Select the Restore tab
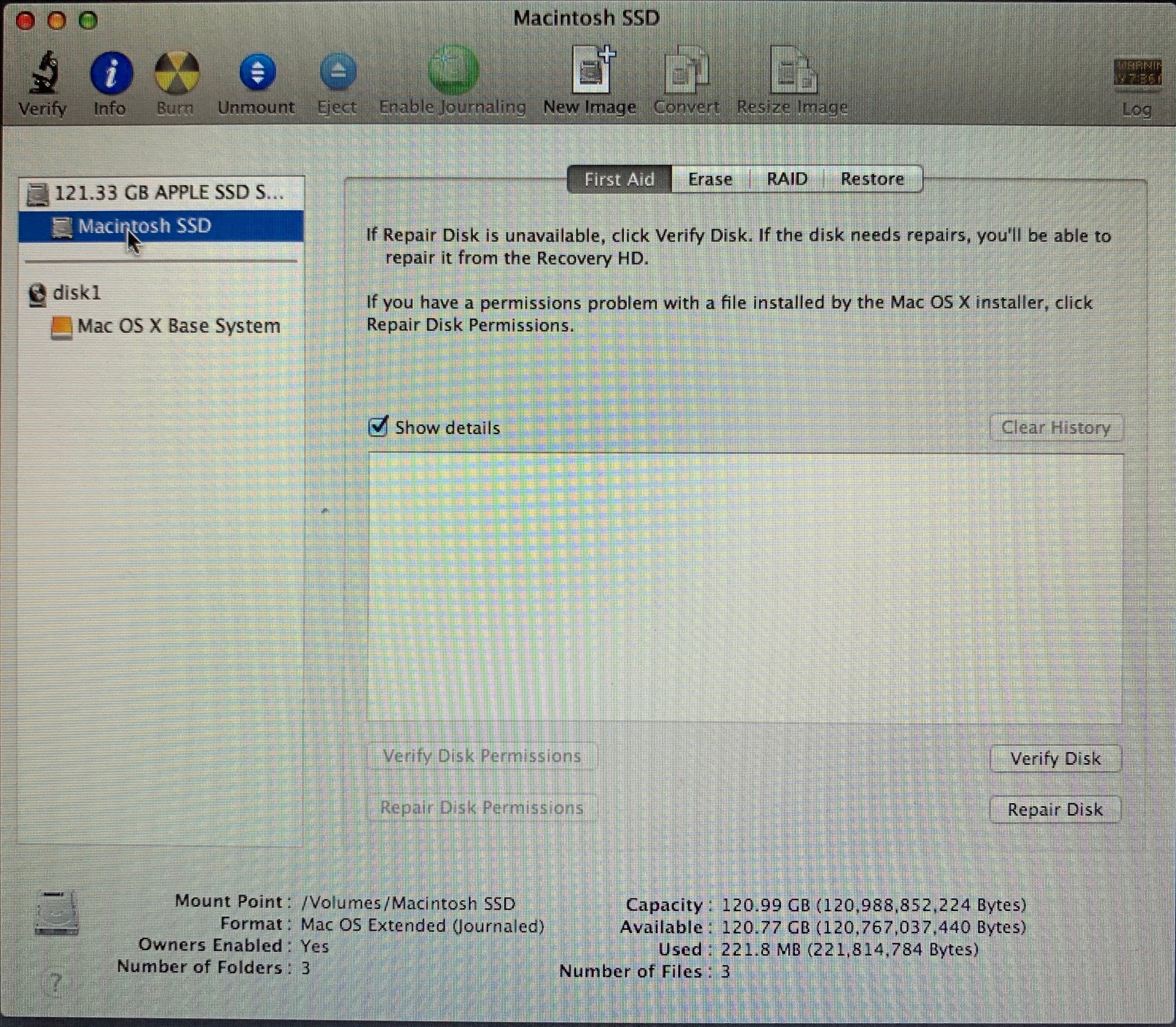Screen dimensions: 1176x1027 tap(872, 179)
